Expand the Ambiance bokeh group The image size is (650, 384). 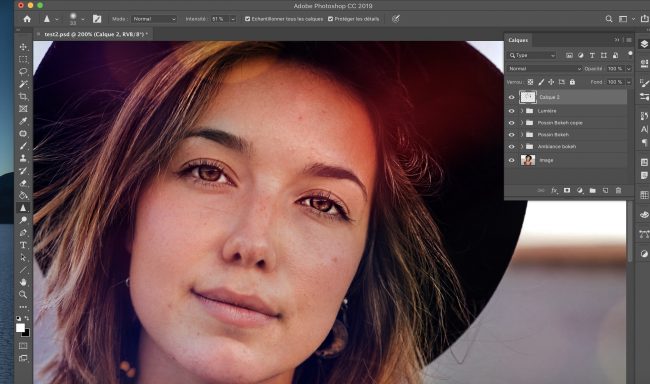pyautogui.click(x=521, y=147)
